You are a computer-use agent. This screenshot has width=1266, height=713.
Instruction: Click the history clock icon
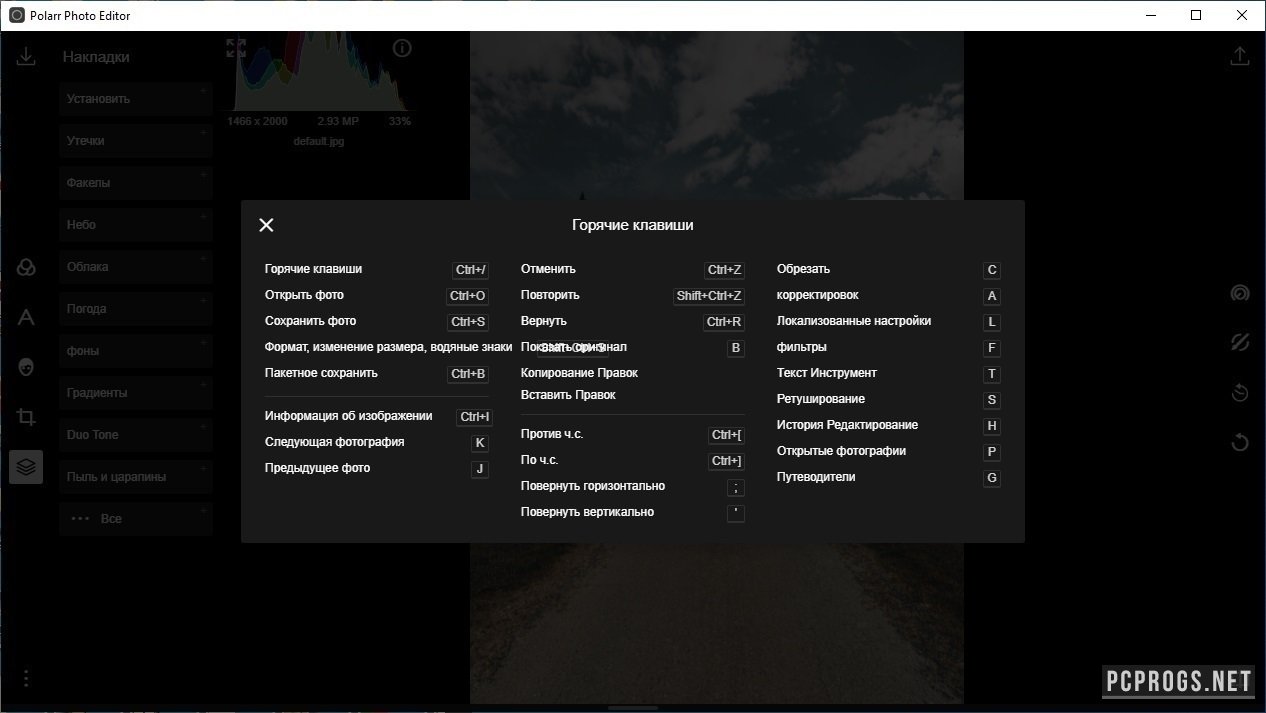tap(1240, 392)
